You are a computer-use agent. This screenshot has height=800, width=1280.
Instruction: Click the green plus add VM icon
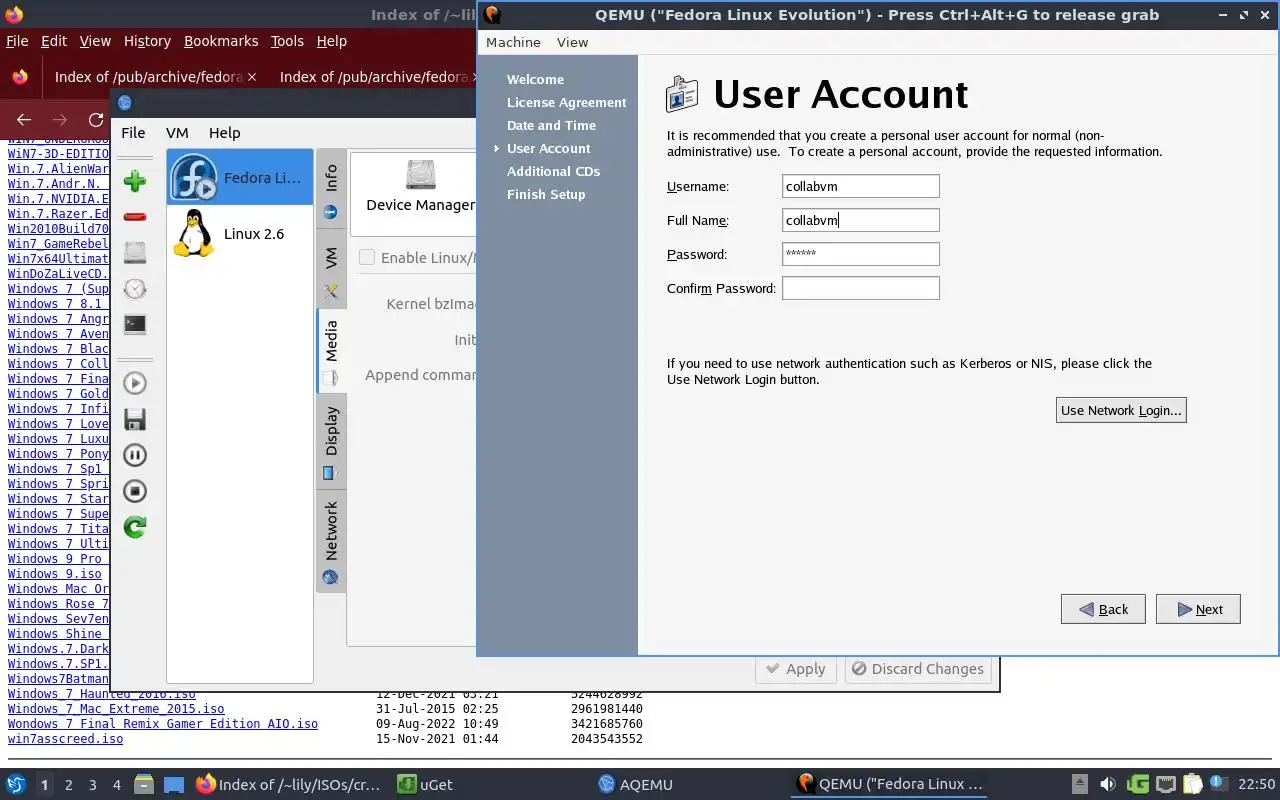(135, 181)
